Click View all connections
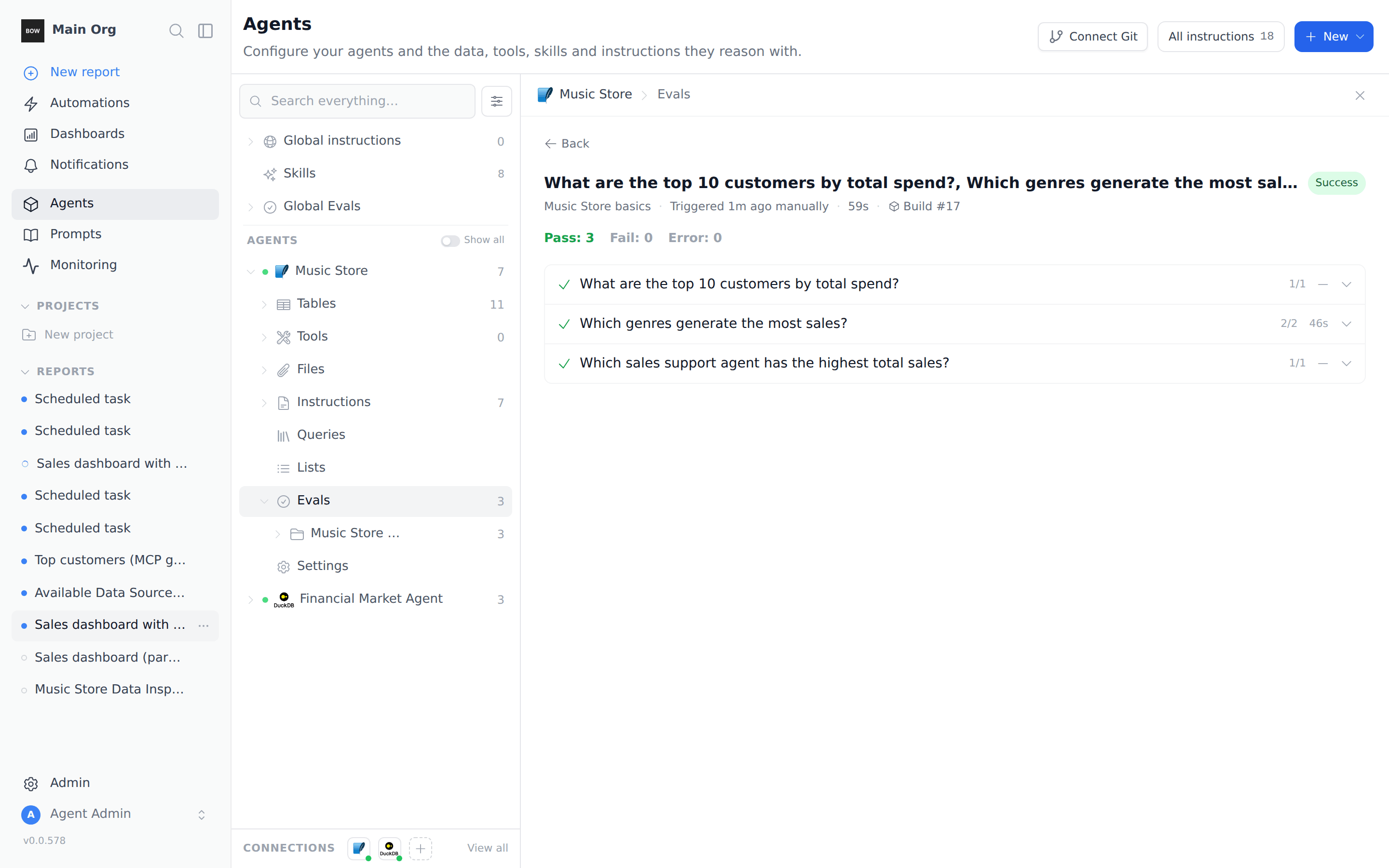This screenshot has height=868, width=1389. pyautogui.click(x=487, y=848)
